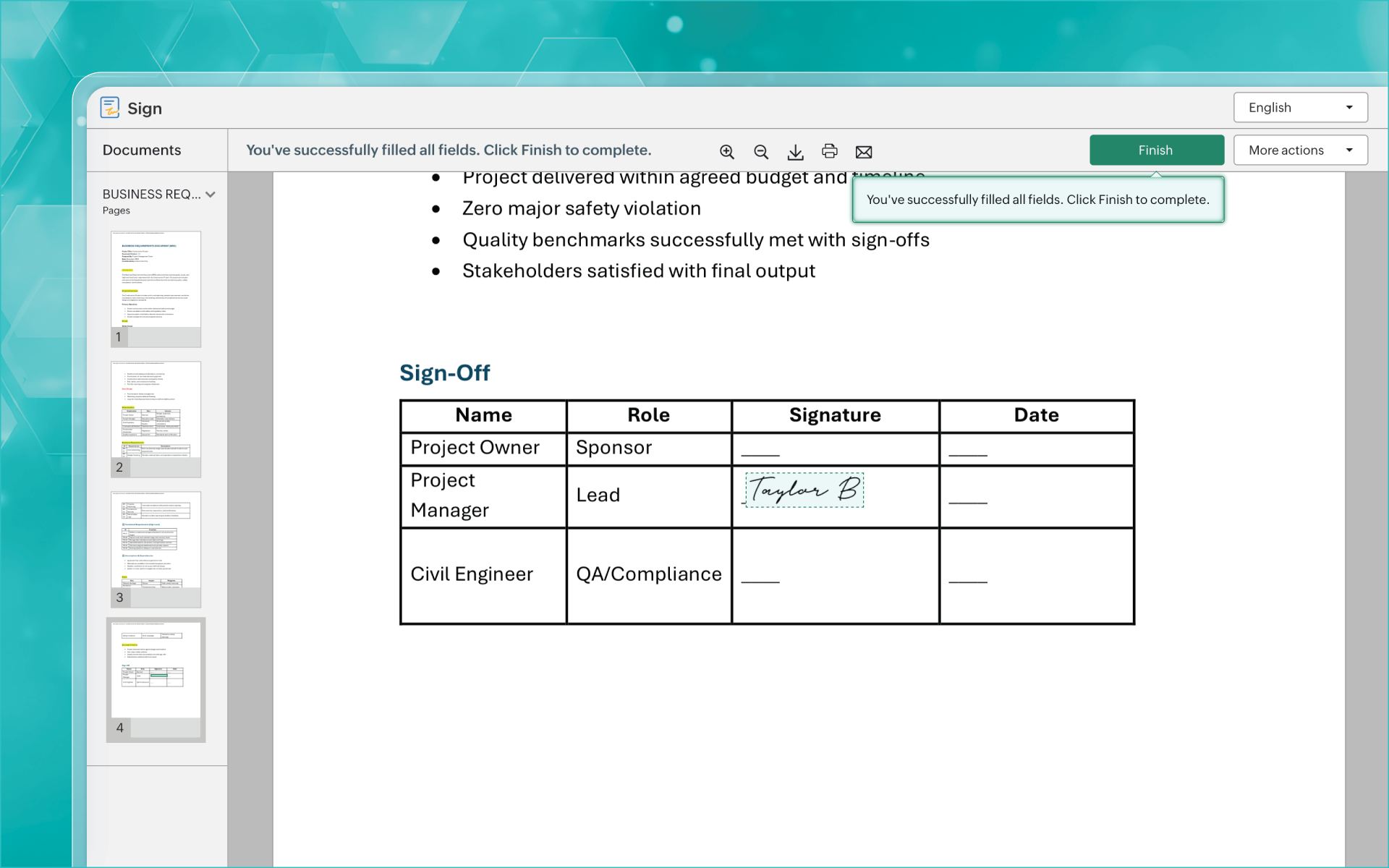The width and height of the screenshot is (1389, 868).
Task: Click the green Finish button
Action: (x=1156, y=150)
